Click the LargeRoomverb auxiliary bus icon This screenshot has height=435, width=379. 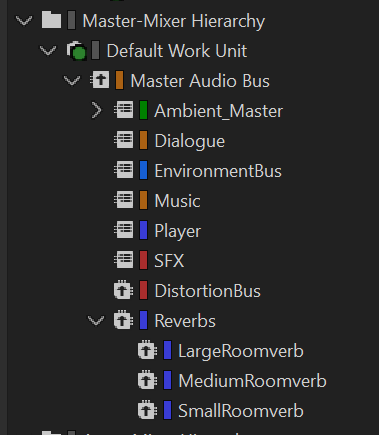pos(148,350)
